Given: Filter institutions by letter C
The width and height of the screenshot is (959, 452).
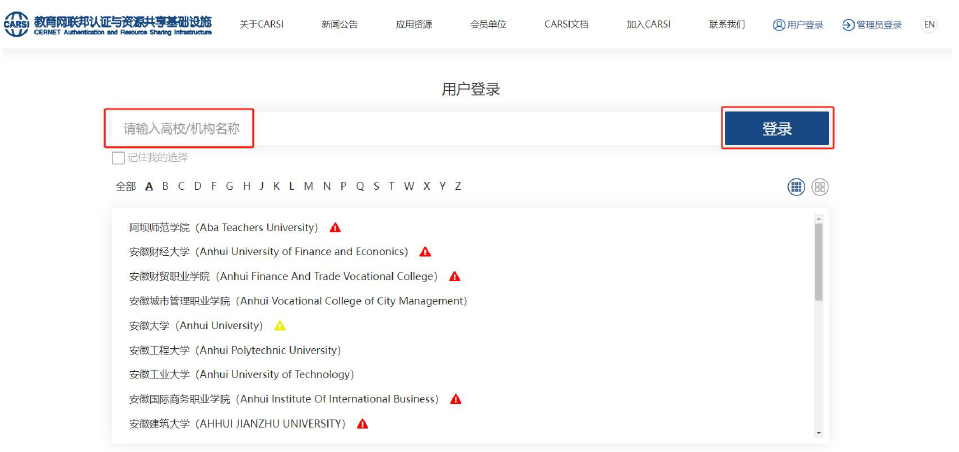Looking at the screenshot, I should (181, 187).
